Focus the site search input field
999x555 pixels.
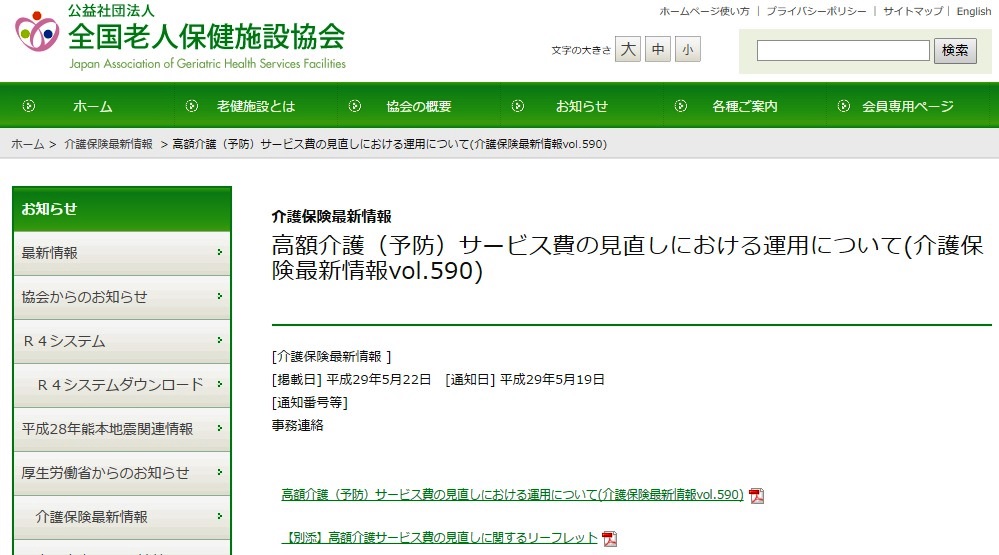pyautogui.click(x=843, y=50)
